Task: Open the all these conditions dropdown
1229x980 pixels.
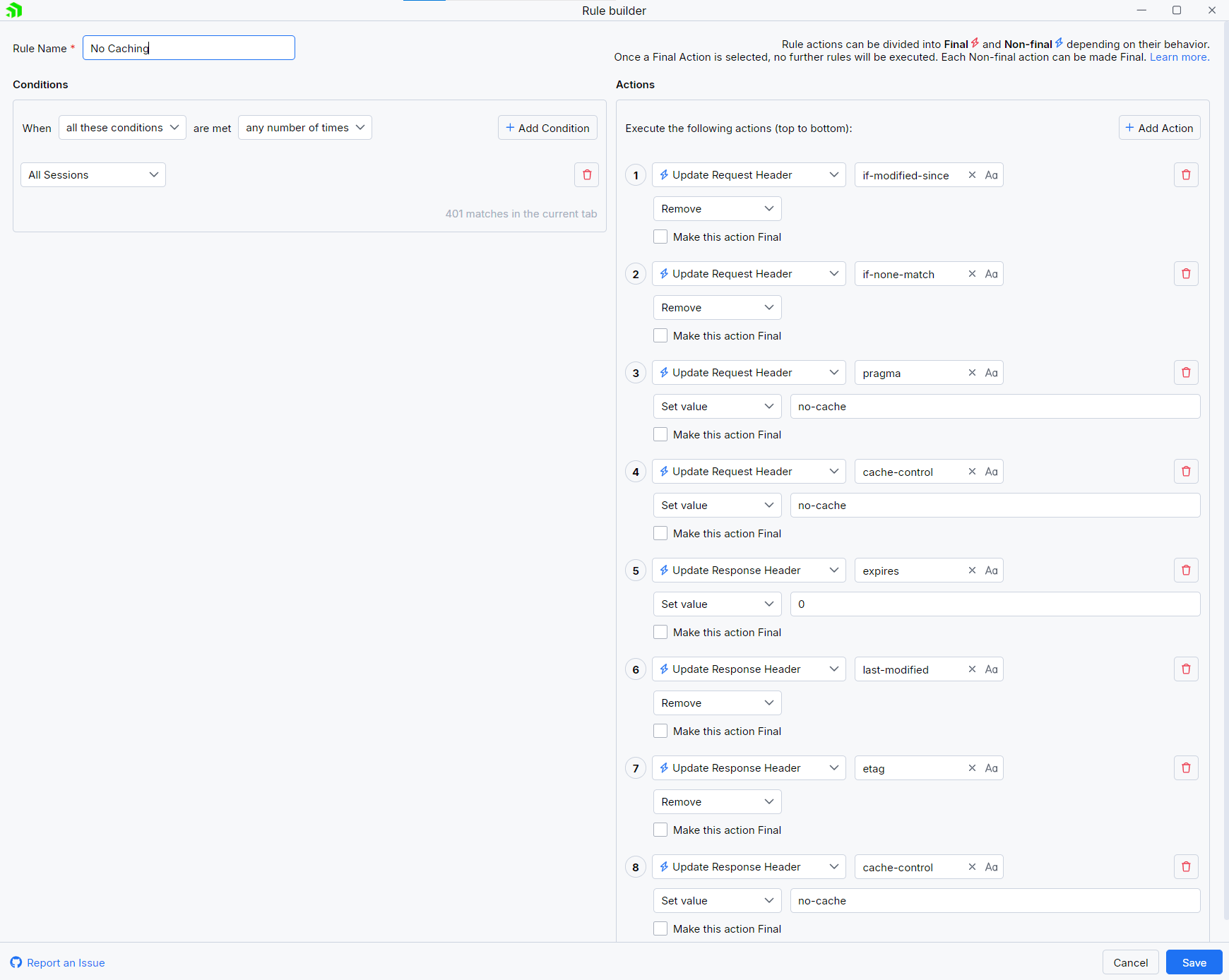Action: pyautogui.click(x=121, y=127)
